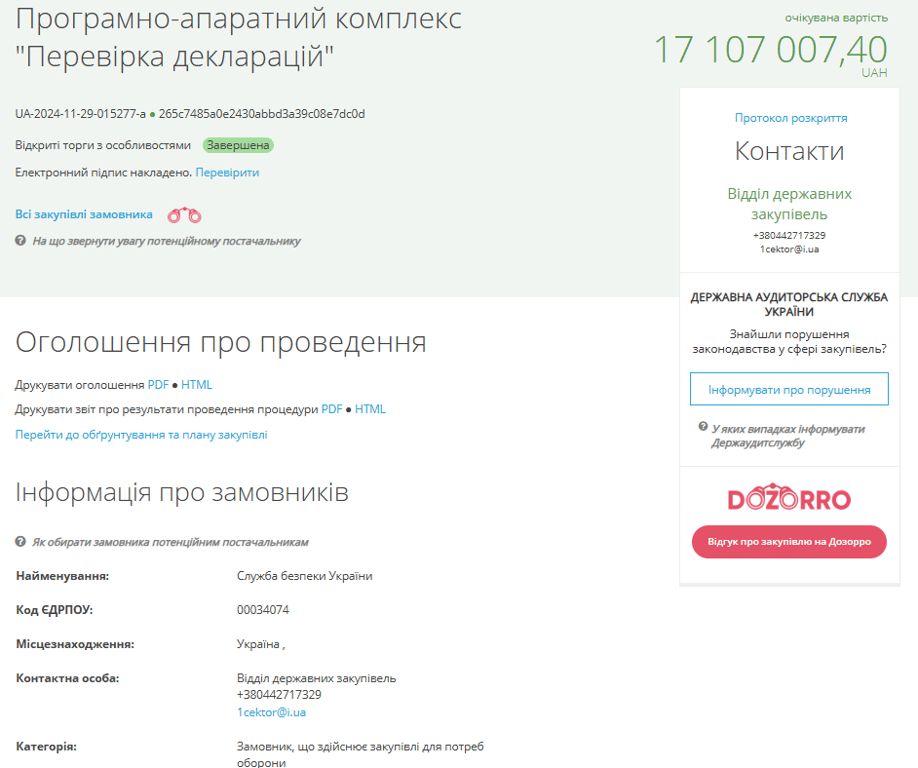Click question mark icon near supplier attention hint

pos(20,241)
